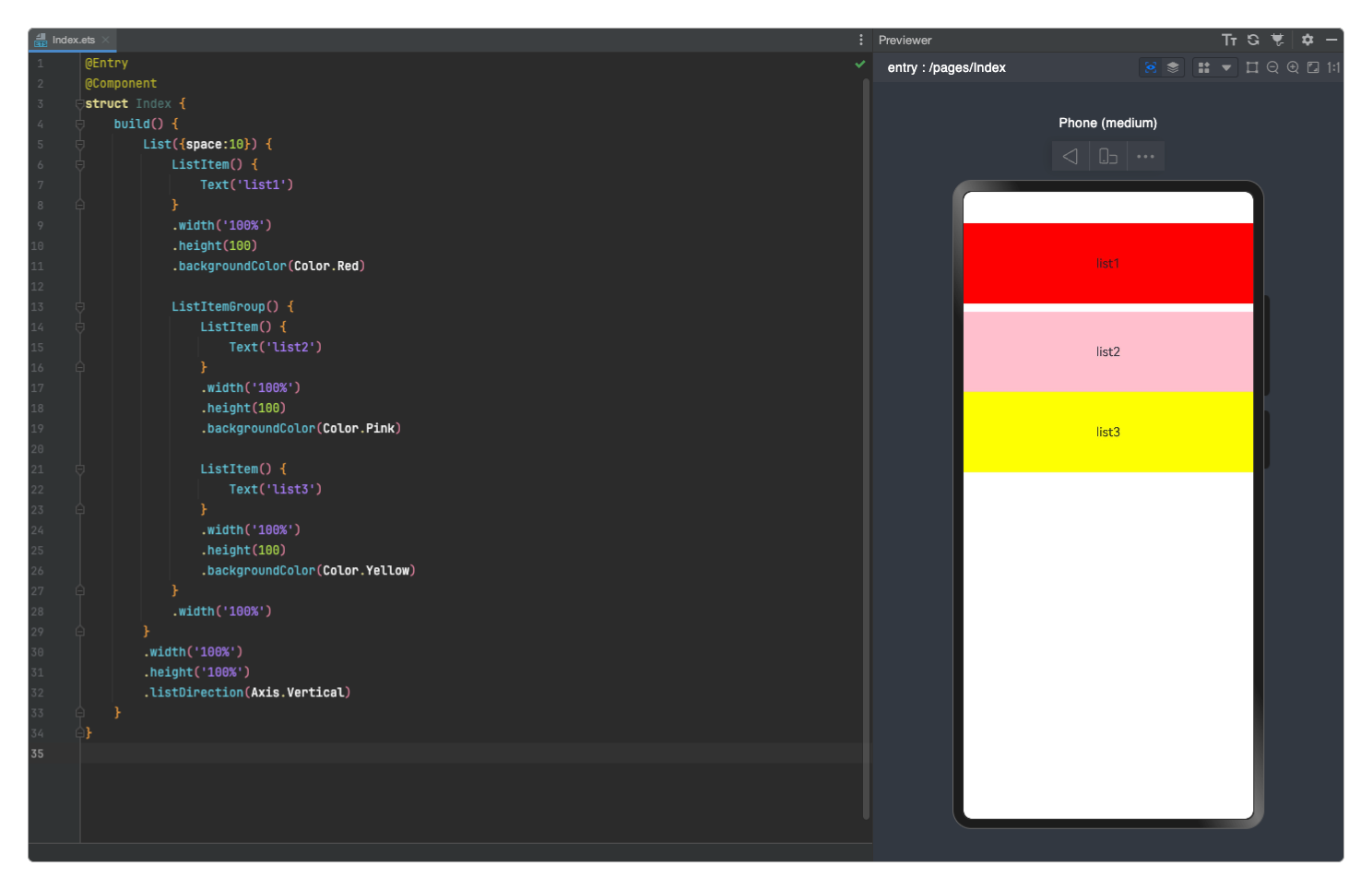Collapse the first ListItem() fold on line 6
The width and height of the screenshot is (1372, 890).
79,165
